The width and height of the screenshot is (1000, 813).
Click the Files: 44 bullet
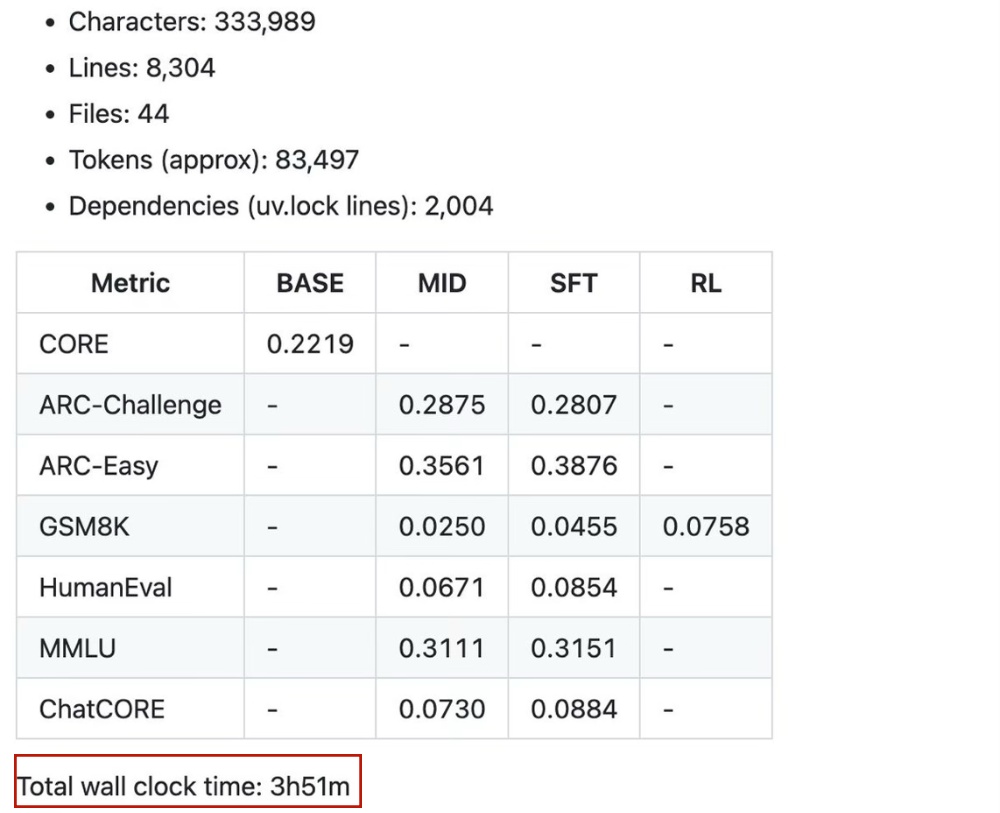click(x=118, y=114)
